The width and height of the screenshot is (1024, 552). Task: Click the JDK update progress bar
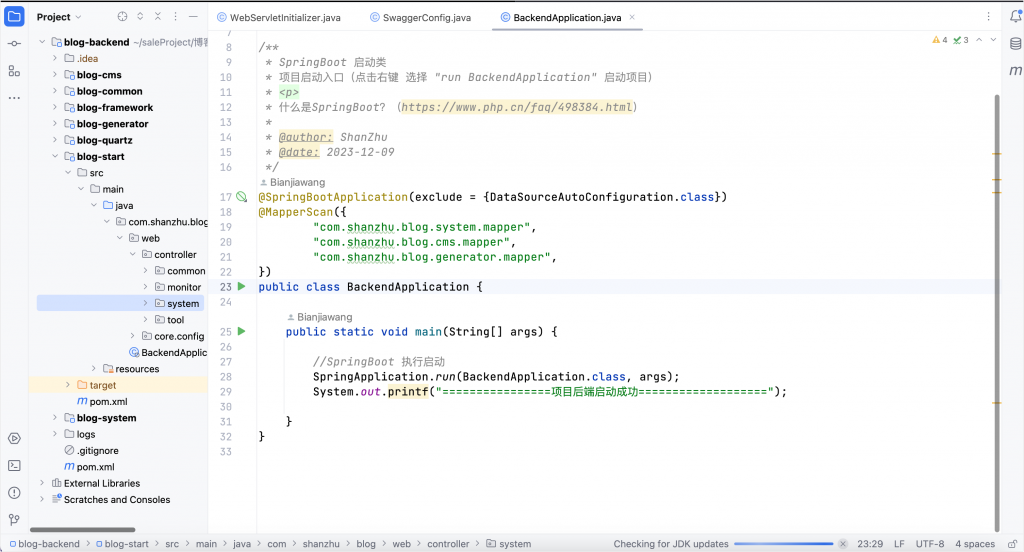click(790, 544)
